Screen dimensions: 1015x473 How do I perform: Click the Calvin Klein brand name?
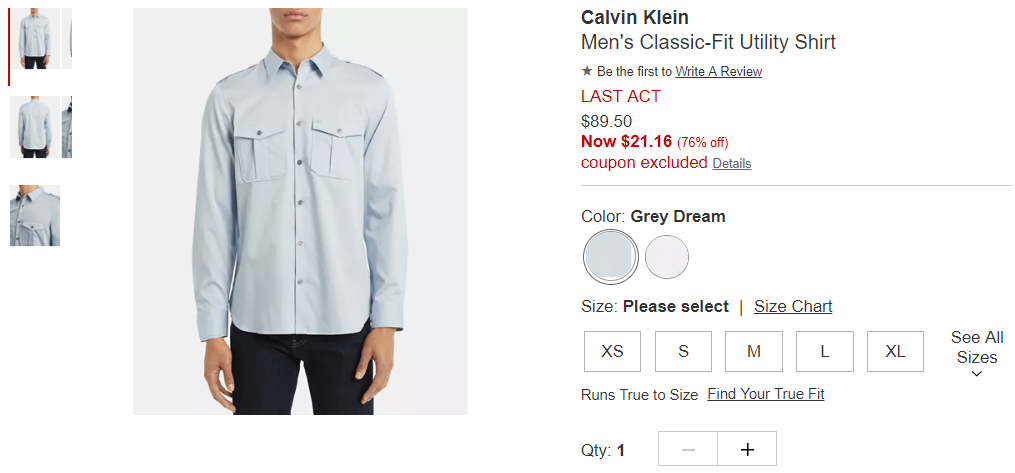634,18
